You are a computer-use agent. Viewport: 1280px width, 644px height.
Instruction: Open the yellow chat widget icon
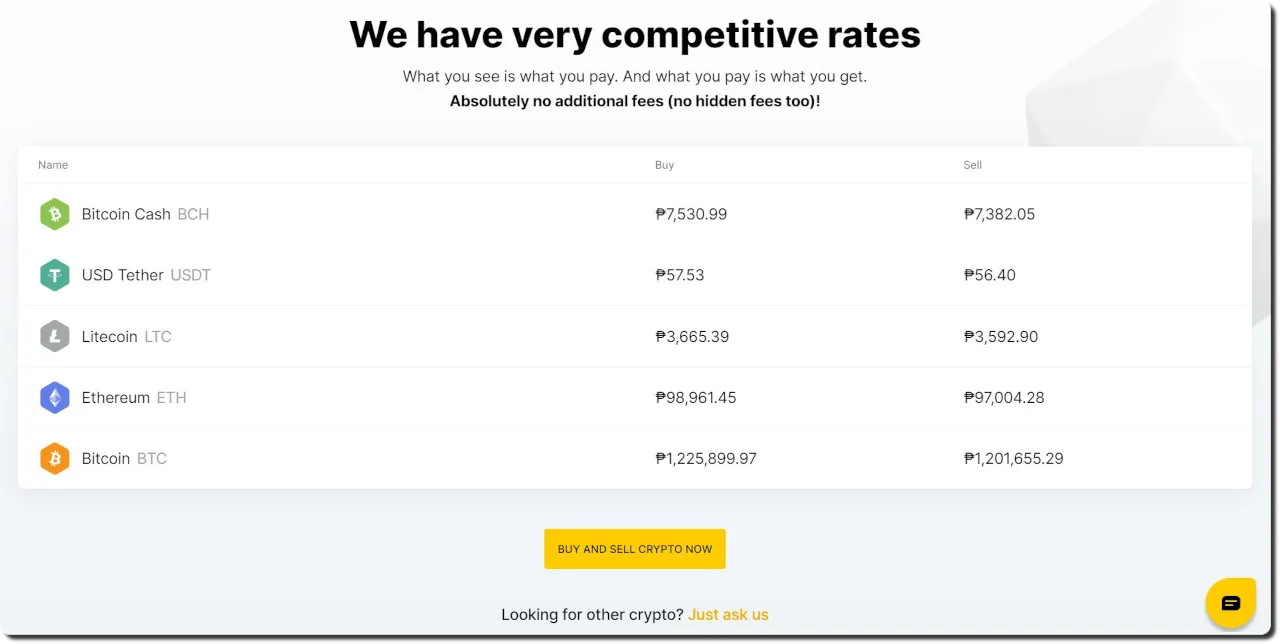tap(1231, 603)
